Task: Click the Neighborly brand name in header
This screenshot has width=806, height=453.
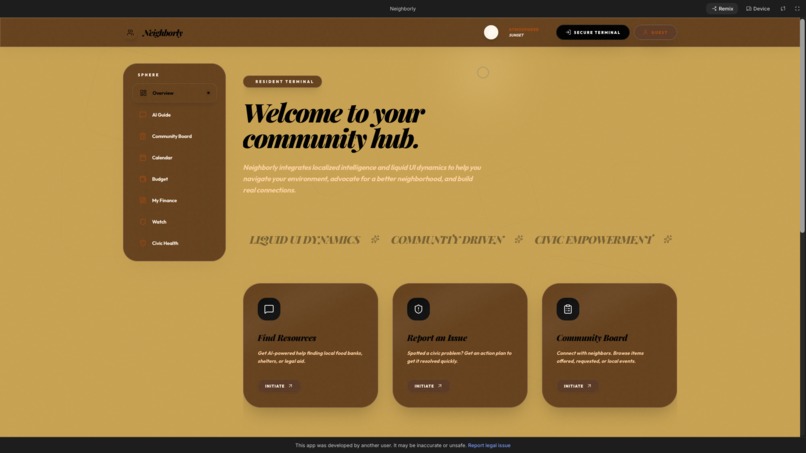Action: (162, 33)
